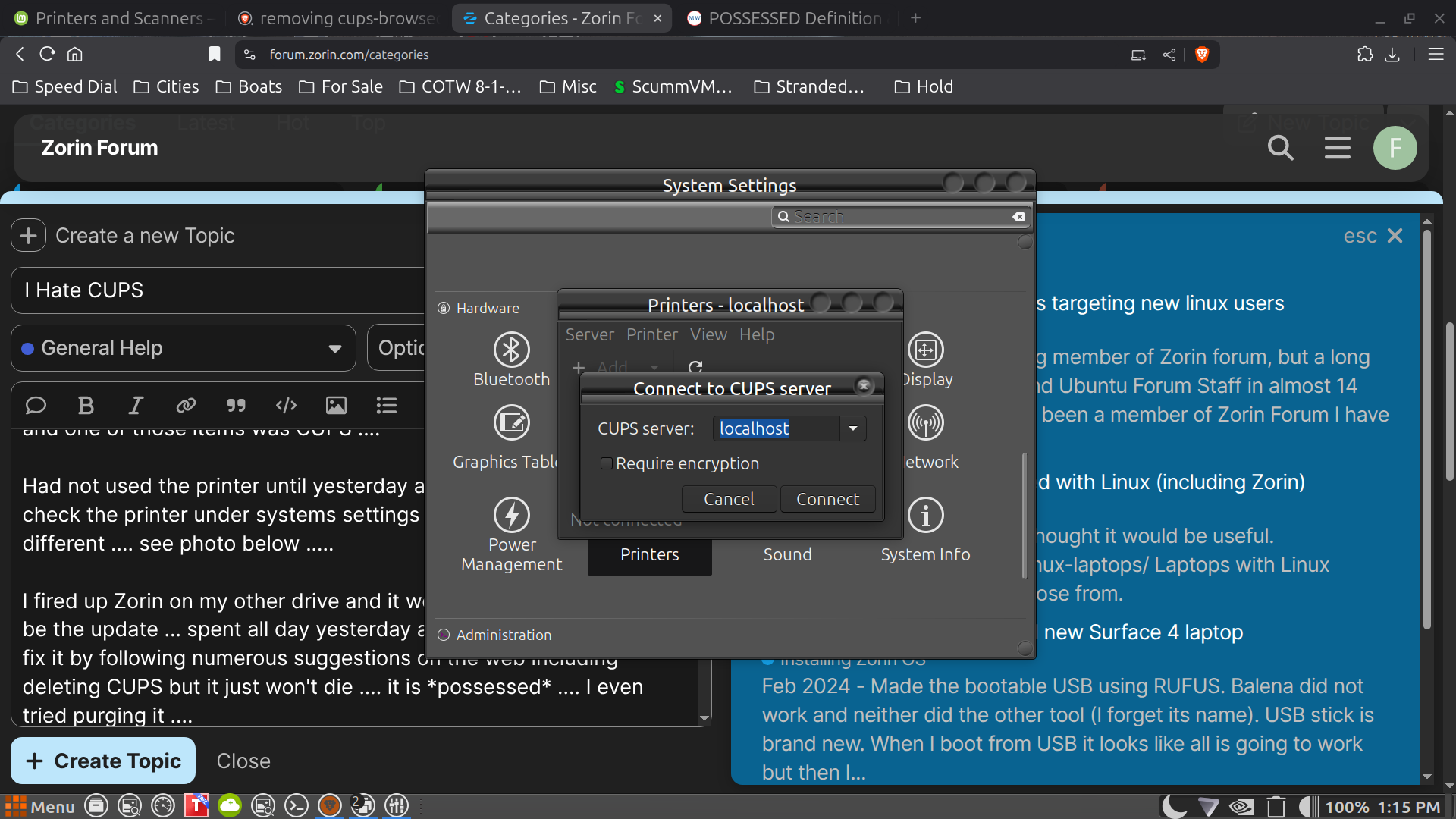Enable Require encryption checkbox
This screenshot has width=1456, height=819.
click(607, 463)
